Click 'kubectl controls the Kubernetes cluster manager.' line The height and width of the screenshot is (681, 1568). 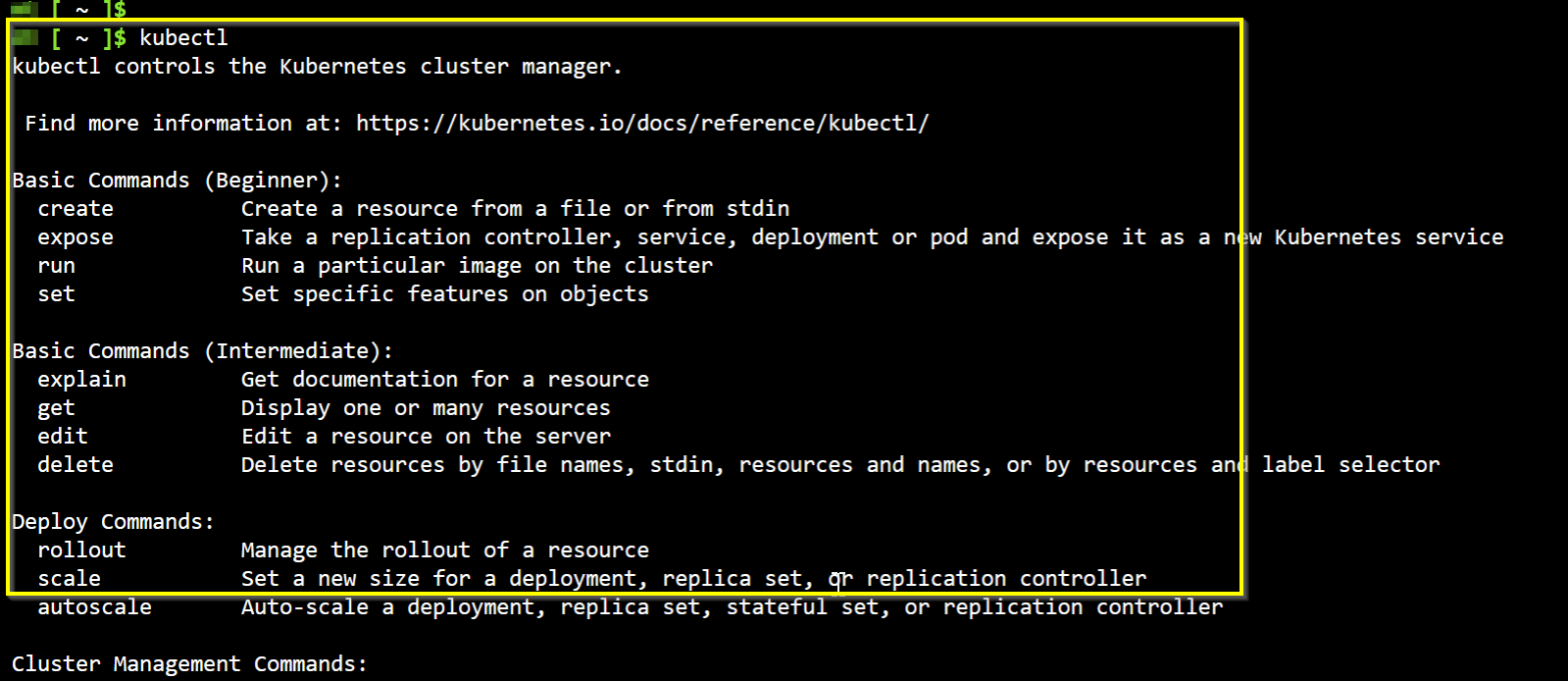click(x=317, y=67)
